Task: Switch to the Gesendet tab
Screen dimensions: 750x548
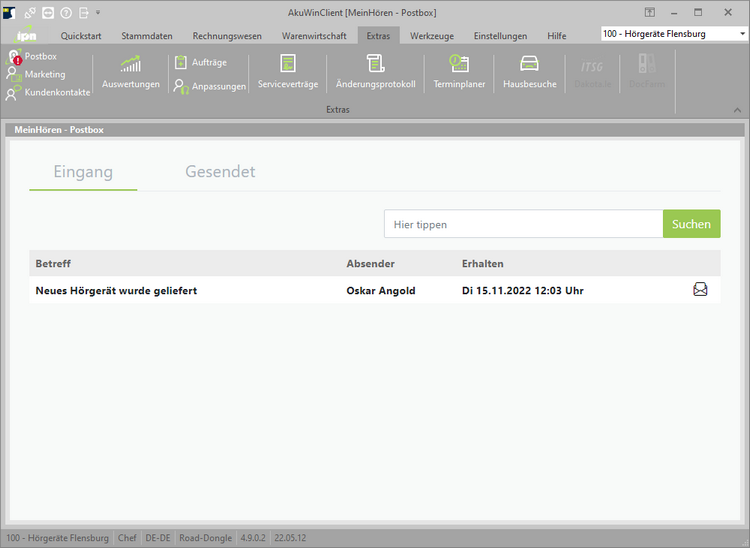Action: 220,172
